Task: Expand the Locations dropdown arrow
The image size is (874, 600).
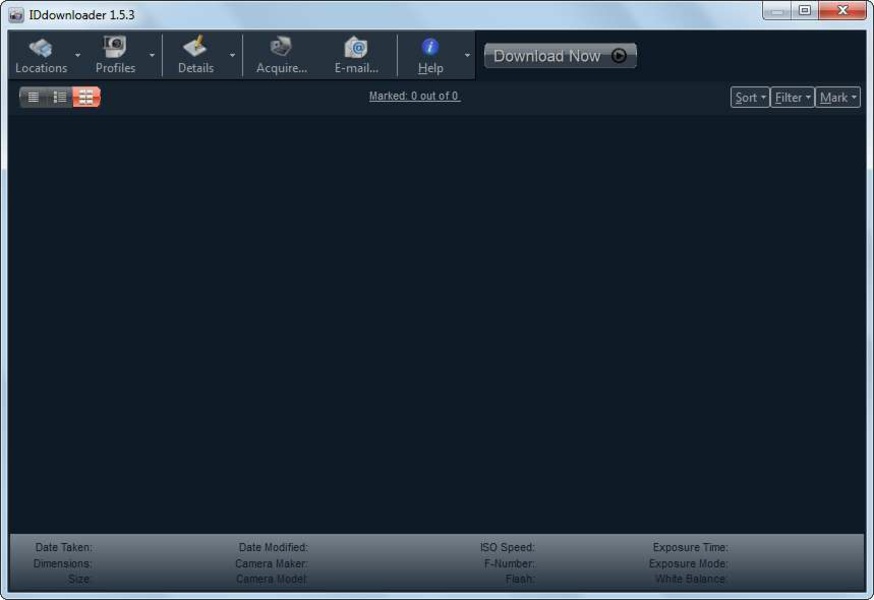Action: [x=77, y=55]
